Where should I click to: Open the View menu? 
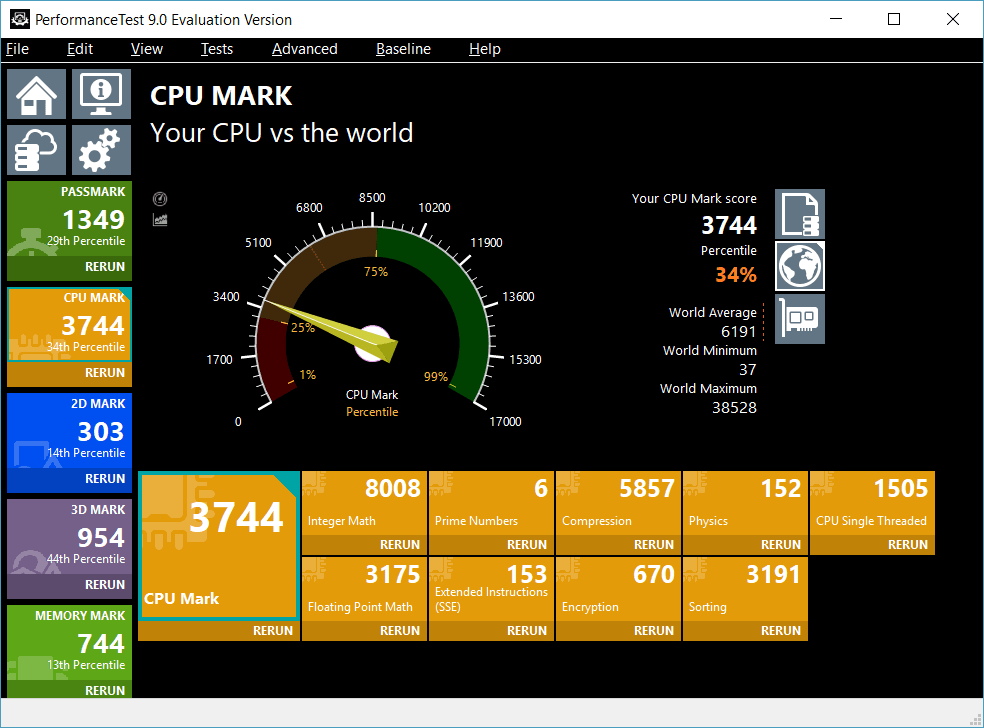pos(147,49)
